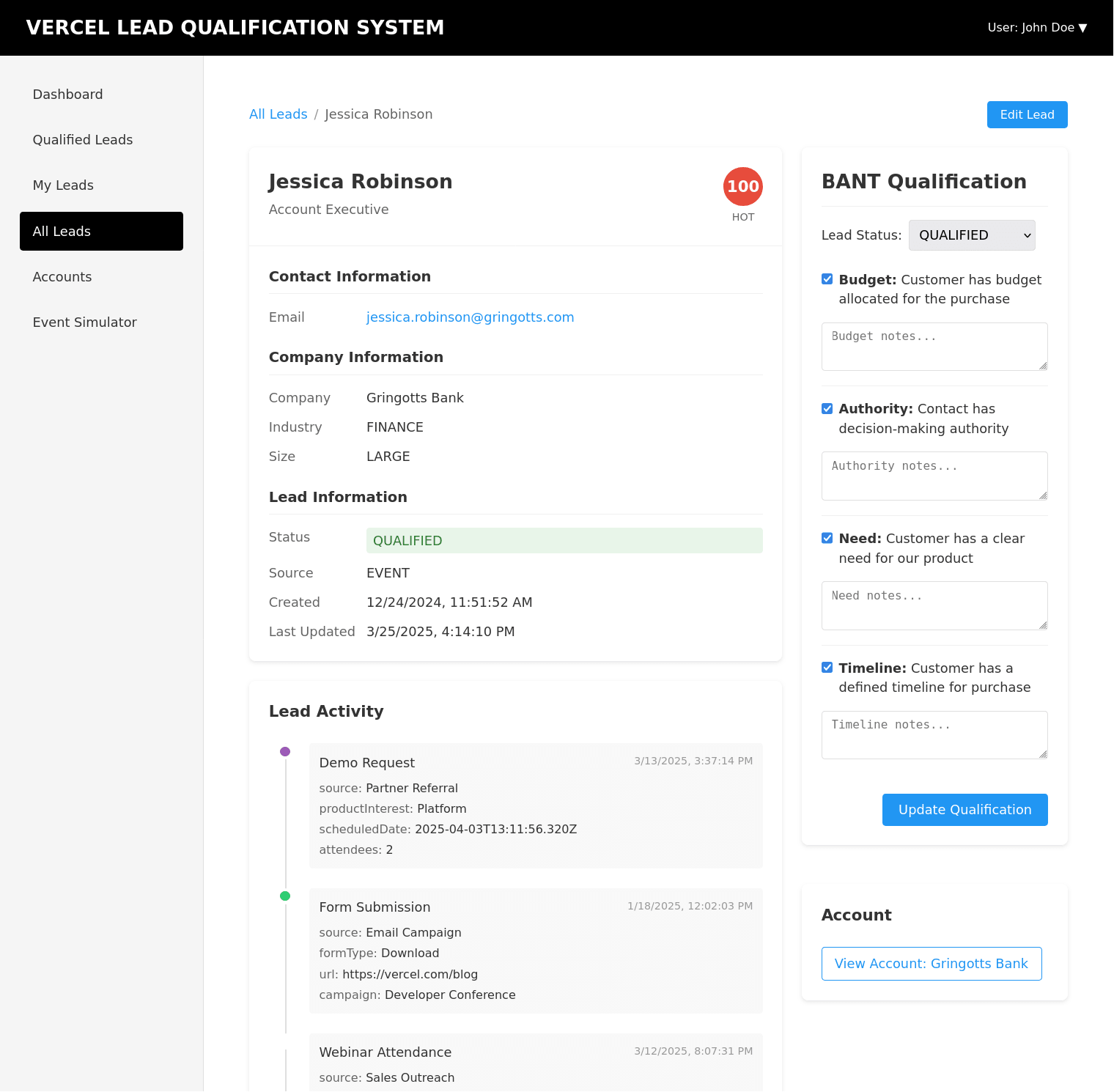This screenshot has width=1114, height=1092.
Task: Click the green QUALIFIED status badge
Action: (x=564, y=541)
